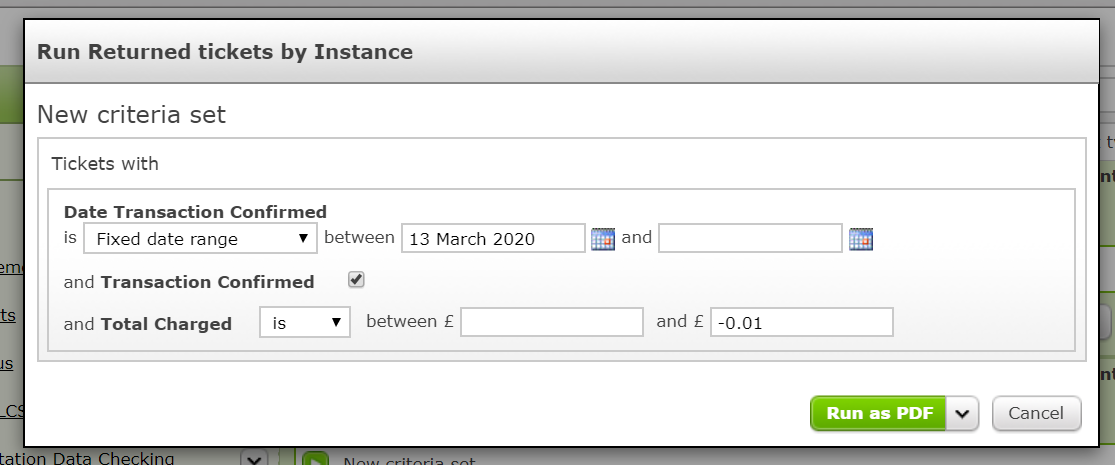Click the empty minimum Total Charged £ field
The height and width of the screenshot is (465, 1115).
tap(552, 322)
